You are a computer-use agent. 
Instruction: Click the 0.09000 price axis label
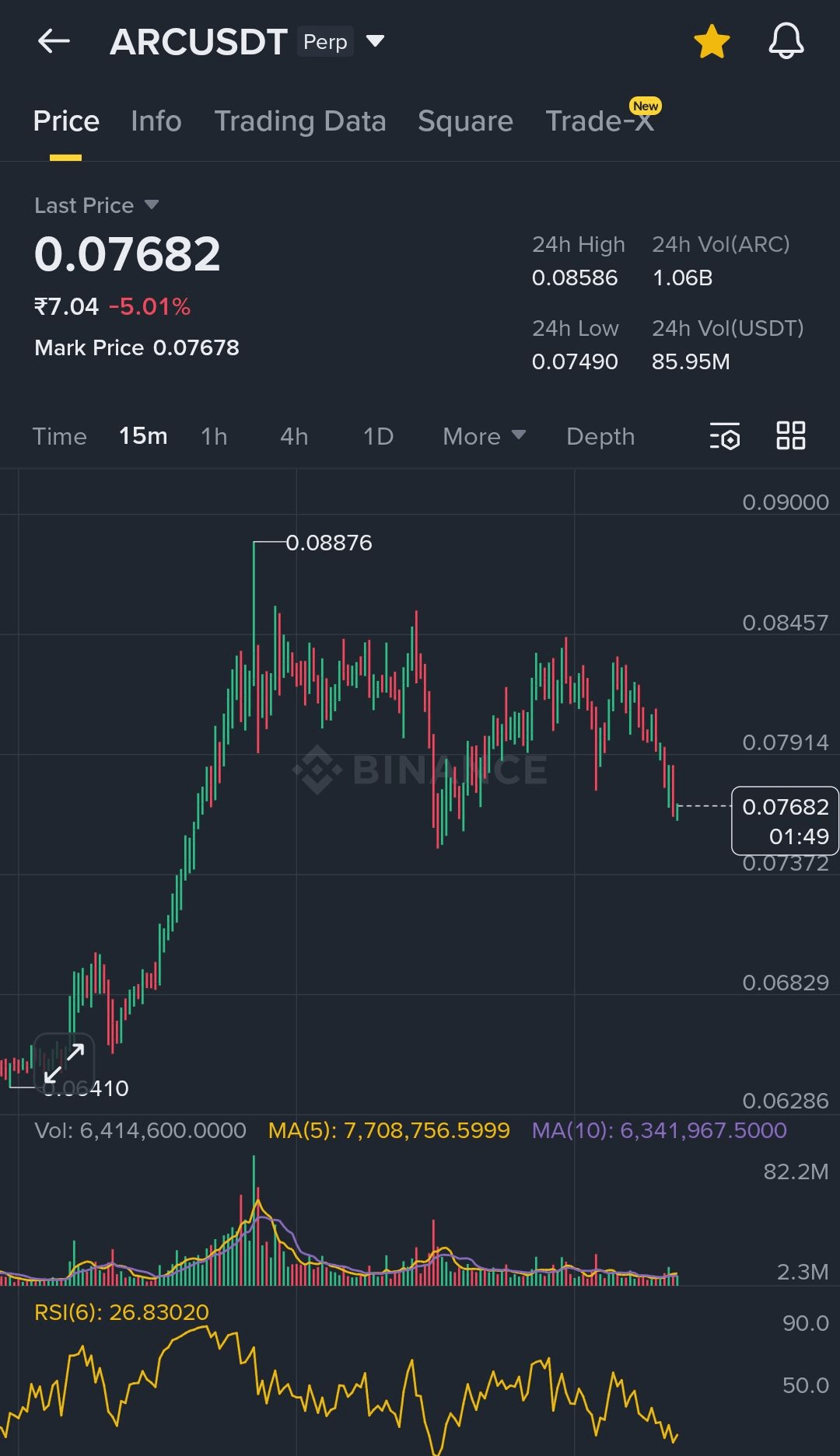pyautogui.click(x=786, y=502)
